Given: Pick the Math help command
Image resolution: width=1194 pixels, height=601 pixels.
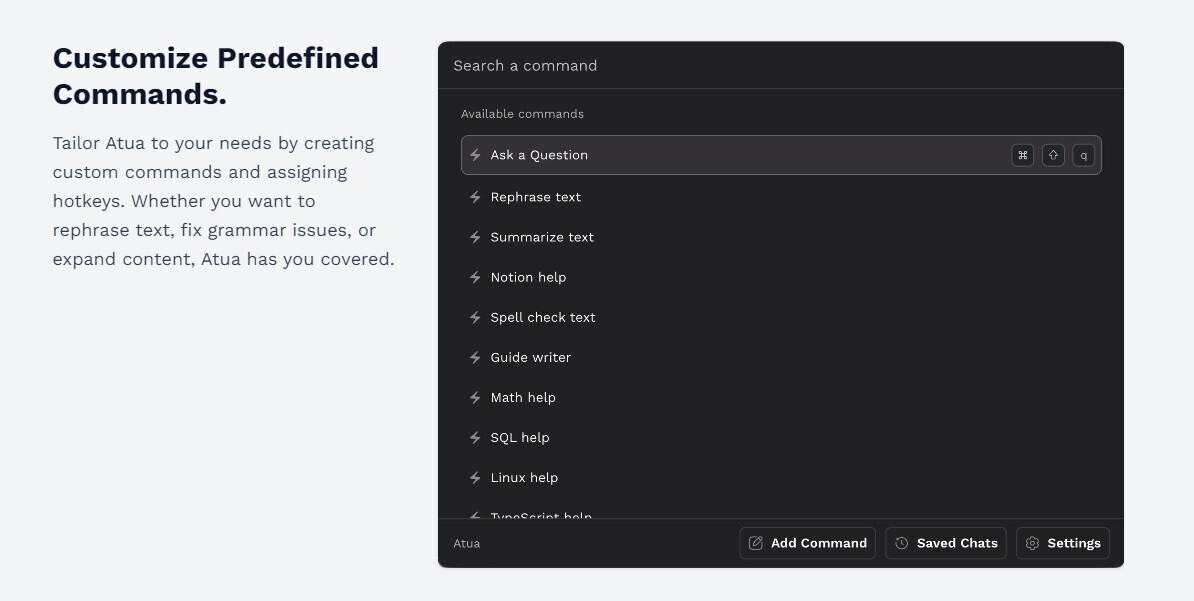Looking at the screenshot, I should tap(523, 397).
